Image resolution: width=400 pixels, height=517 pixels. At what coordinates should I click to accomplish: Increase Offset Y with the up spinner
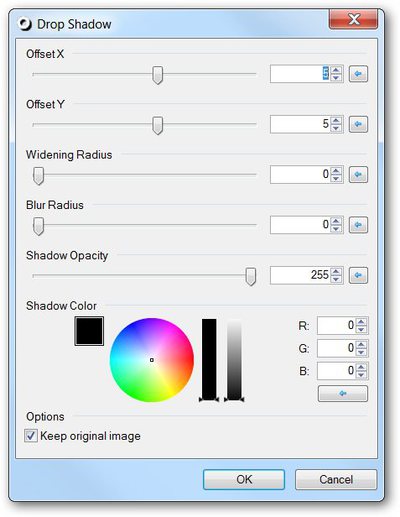(x=336, y=120)
